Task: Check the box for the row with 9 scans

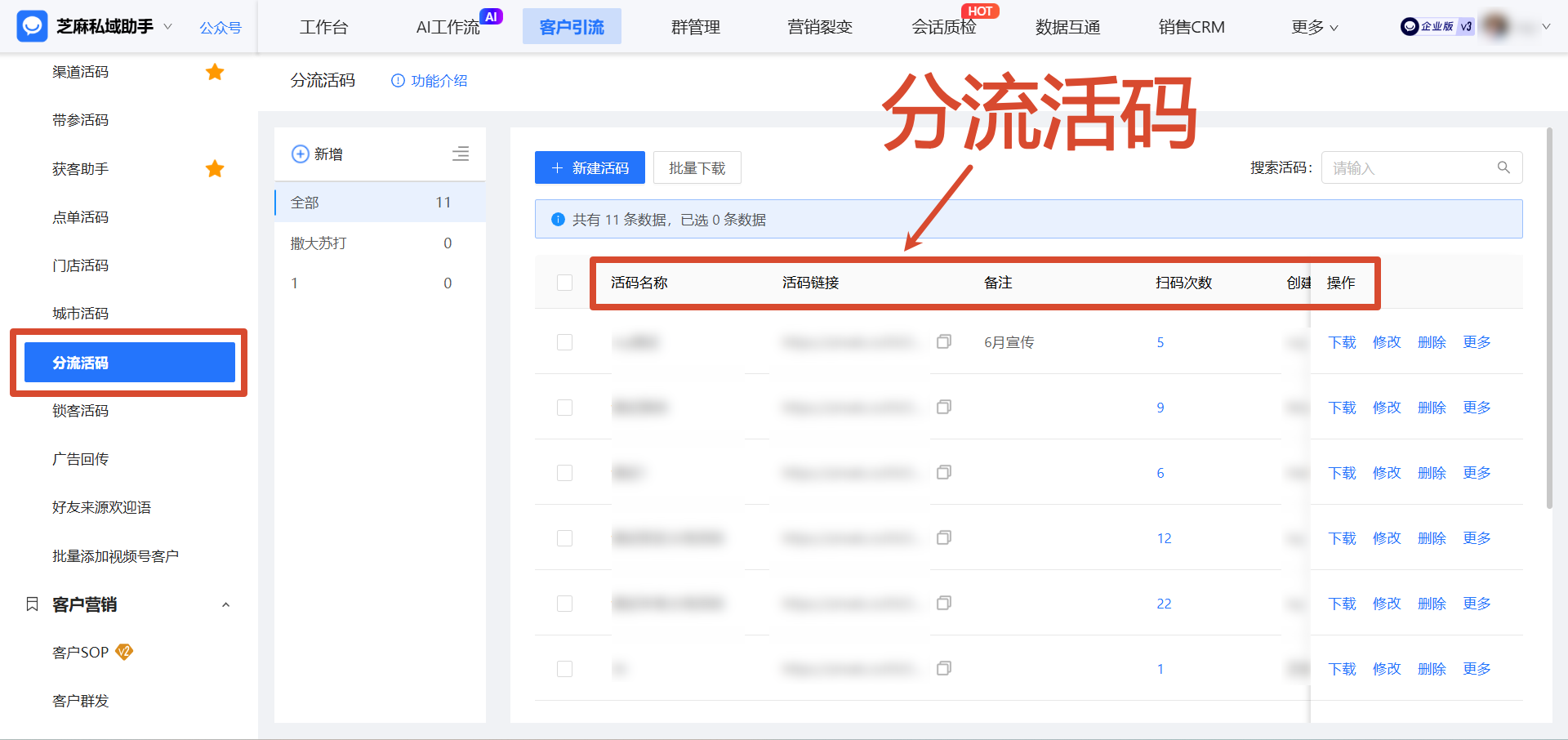Action: pyautogui.click(x=564, y=408)
